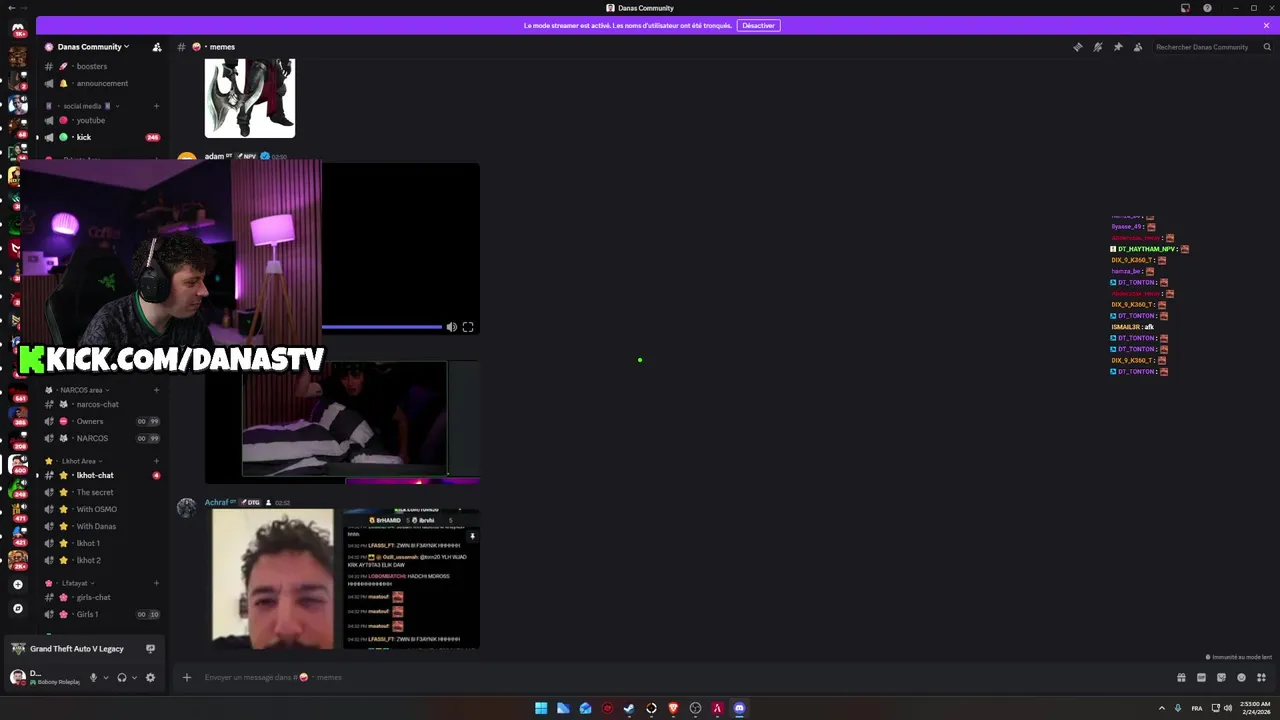Open the system tray overflow chevron

[x=1161, y=708]
